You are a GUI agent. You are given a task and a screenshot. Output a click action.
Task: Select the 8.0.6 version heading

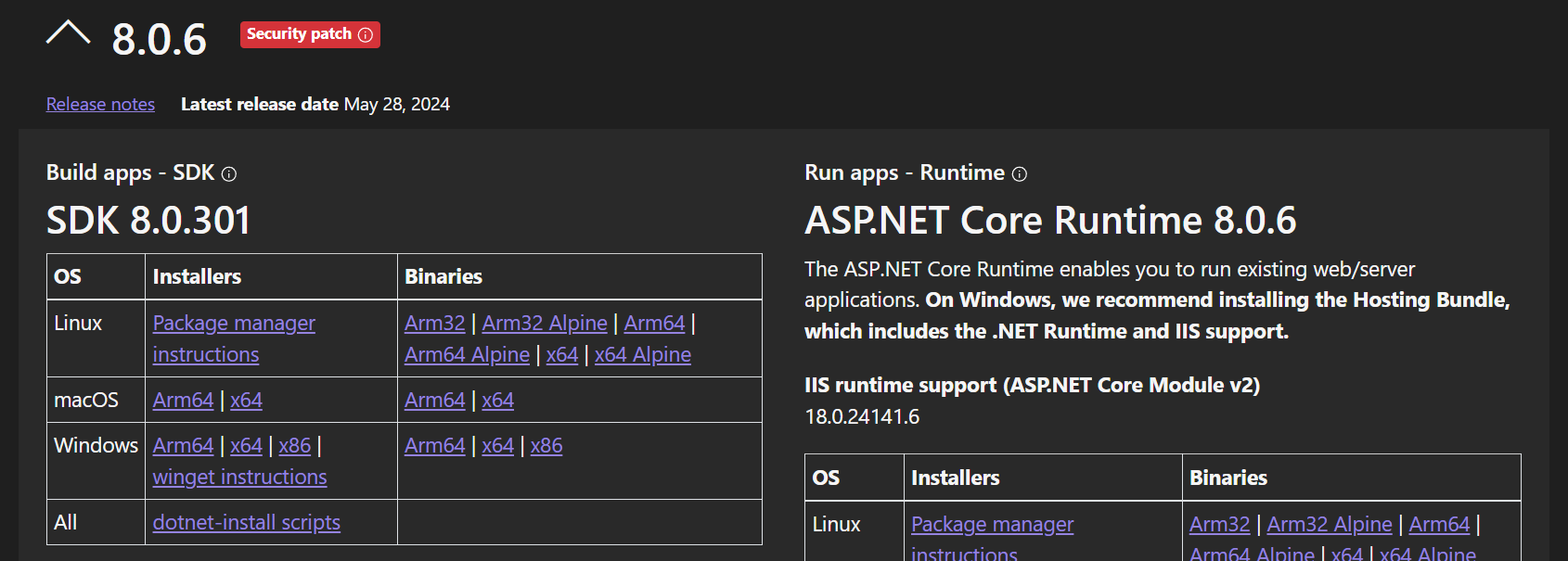point(159,39)
